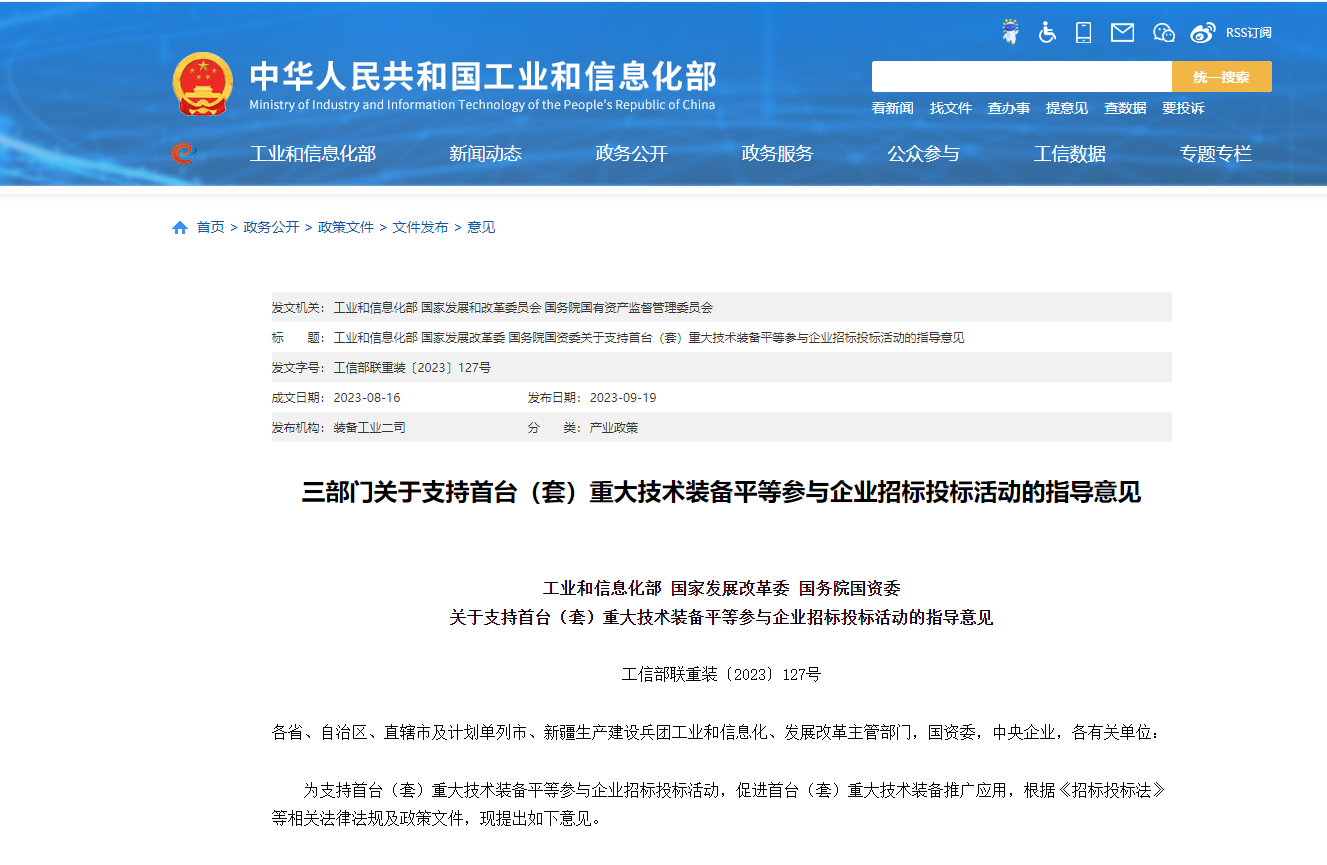
Task: Click the large bold title starting 三部门关于支持首台
Action: click(x=721, y=493)
